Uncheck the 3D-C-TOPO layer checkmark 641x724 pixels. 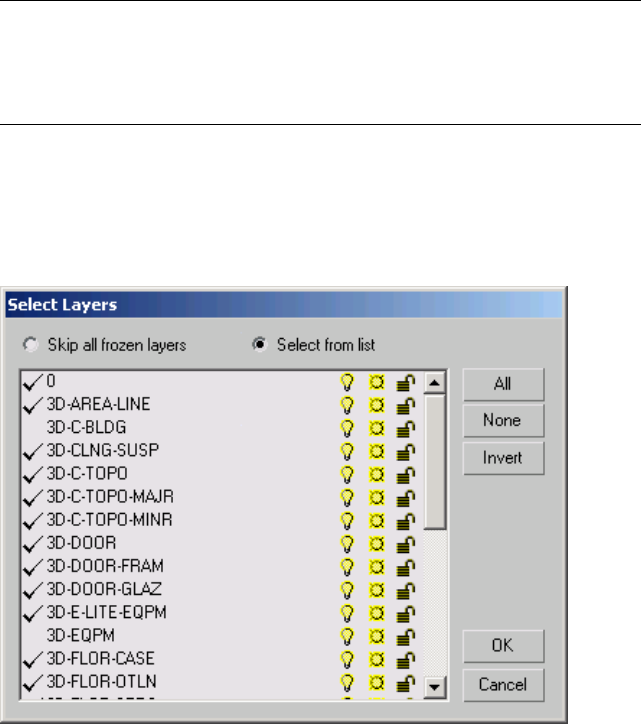32,475
